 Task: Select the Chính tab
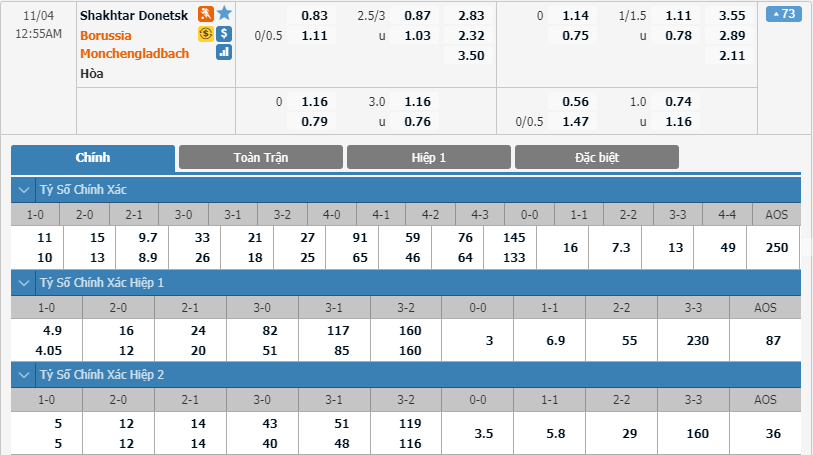click(93, 158)
